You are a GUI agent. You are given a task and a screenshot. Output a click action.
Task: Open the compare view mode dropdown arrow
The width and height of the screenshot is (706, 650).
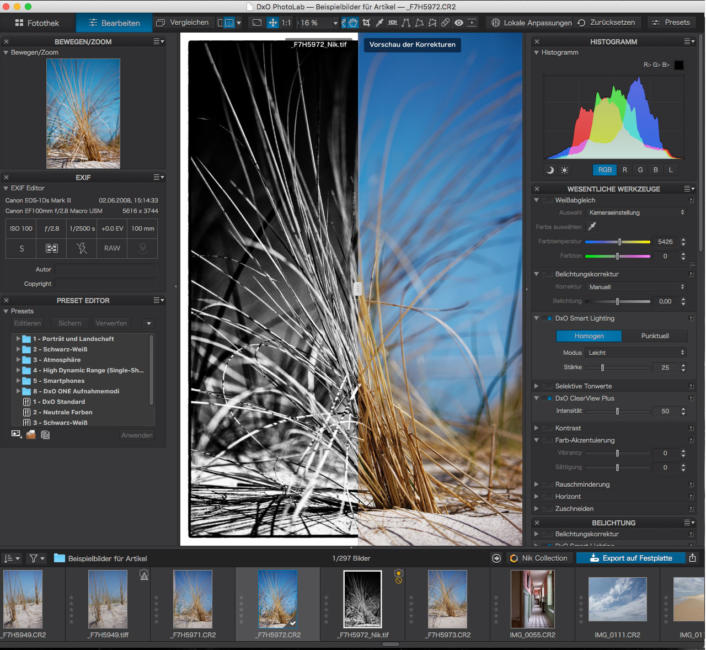click(x=239, y=23)
